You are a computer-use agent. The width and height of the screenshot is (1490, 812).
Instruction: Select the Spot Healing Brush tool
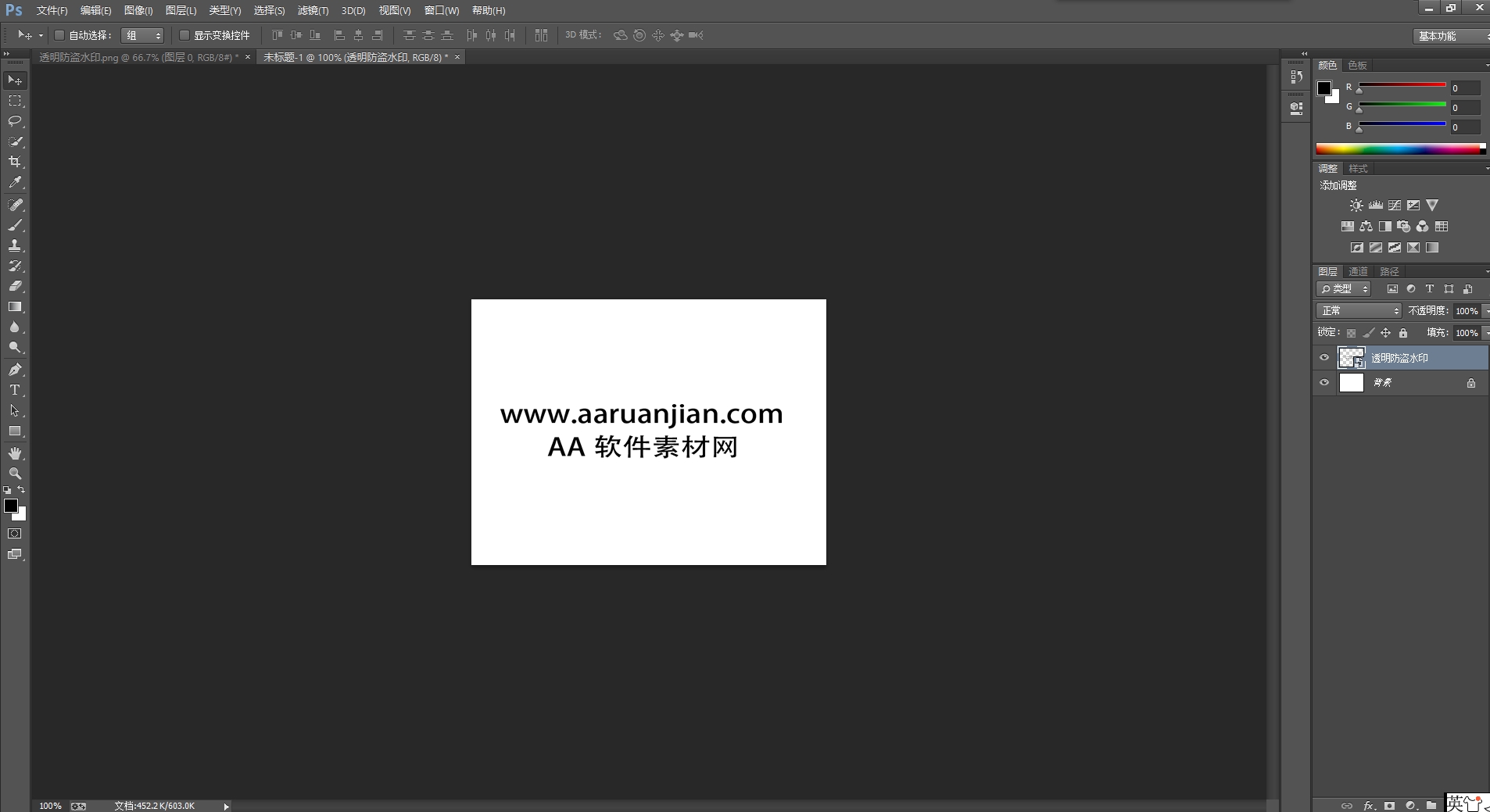click(15, 203)
